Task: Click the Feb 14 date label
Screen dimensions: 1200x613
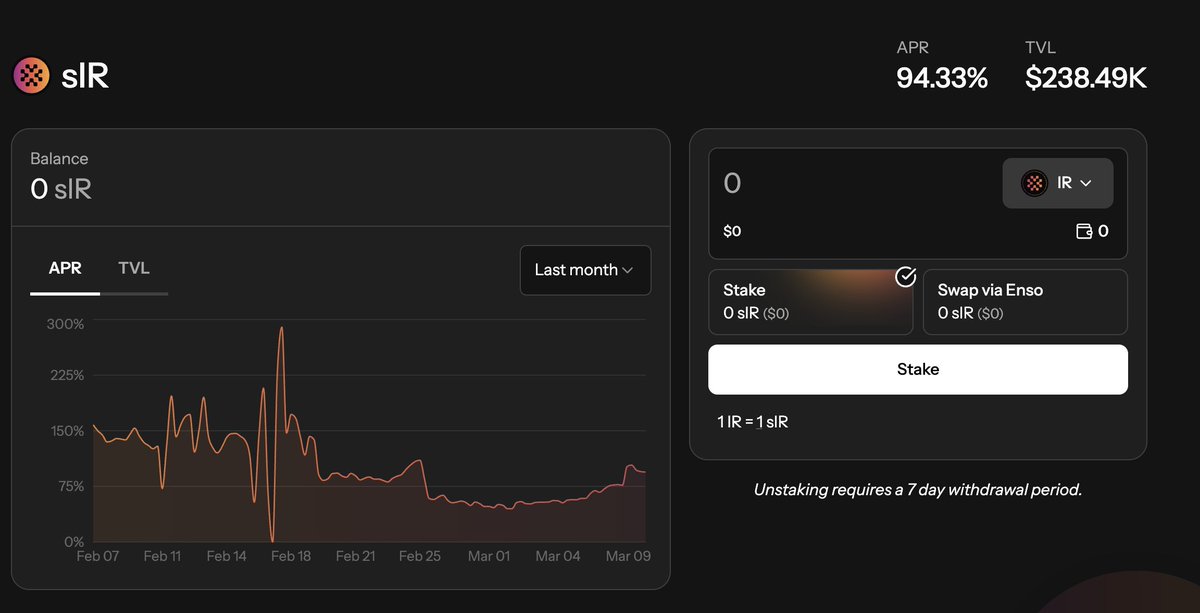Action: click(226, 556)
